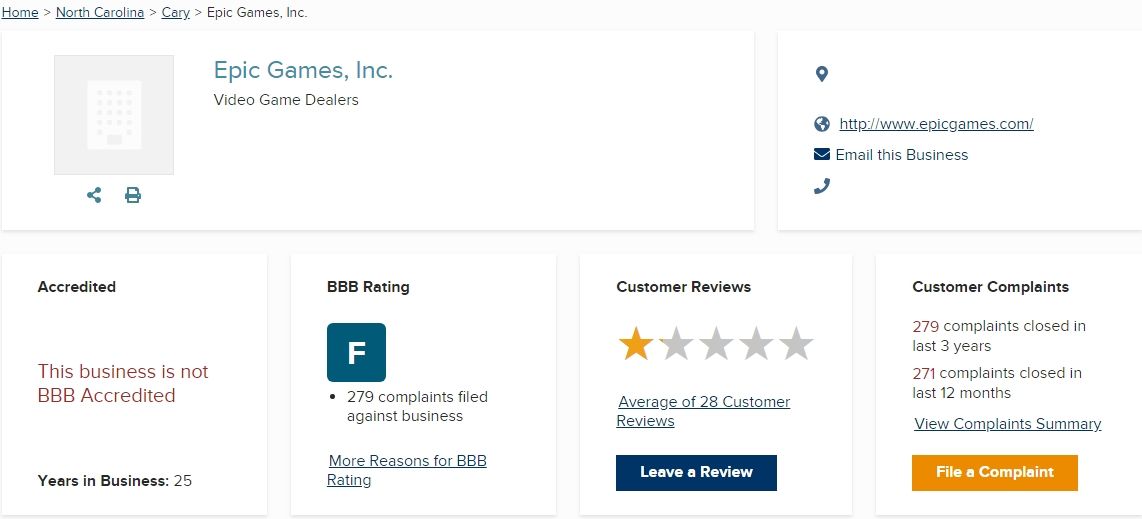Go to Home in the breadcrumb

tap(20, 13)
